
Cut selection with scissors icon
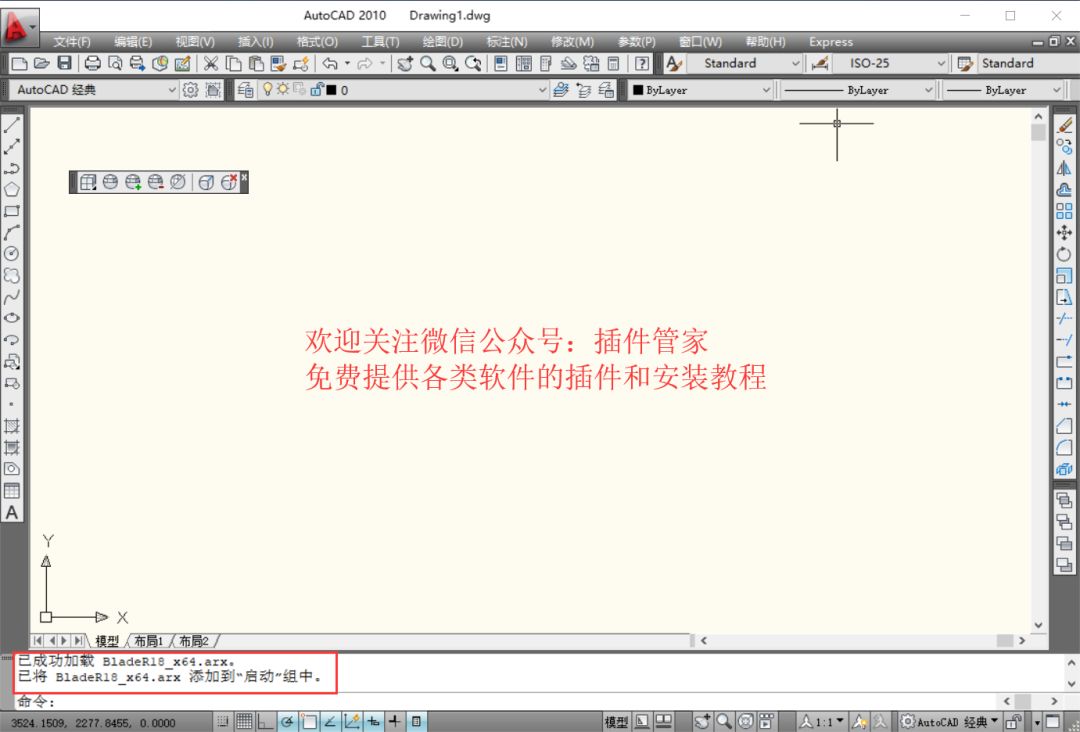[x=211, y=63]
